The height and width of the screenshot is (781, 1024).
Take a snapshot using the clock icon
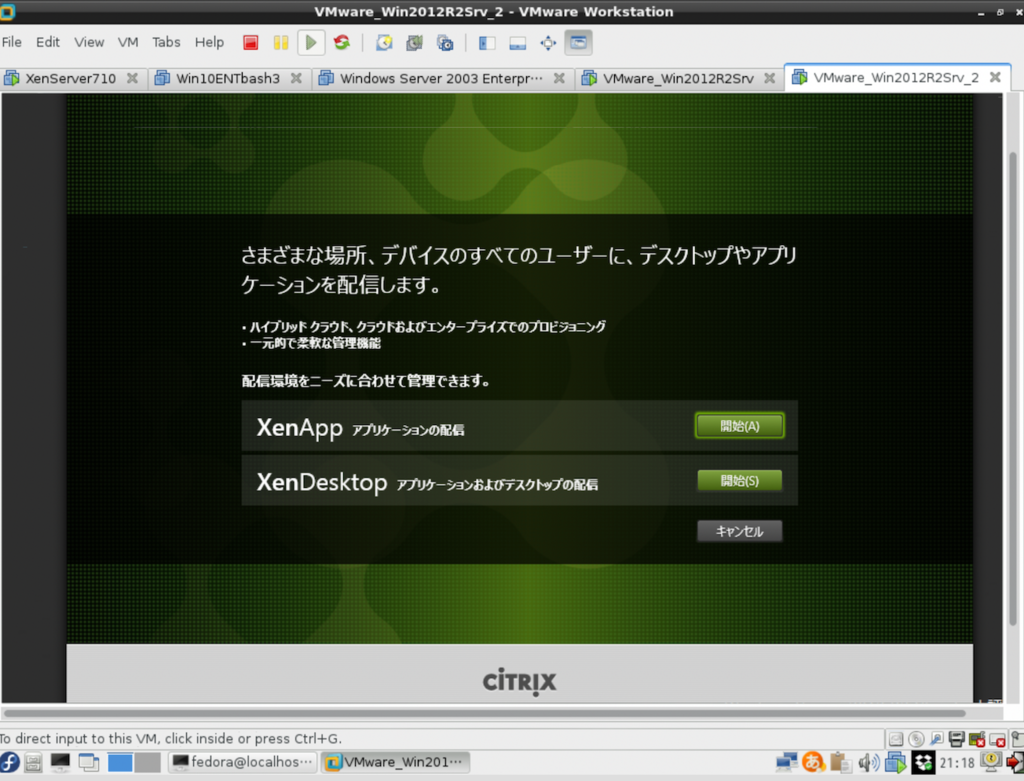click(384, 43)
